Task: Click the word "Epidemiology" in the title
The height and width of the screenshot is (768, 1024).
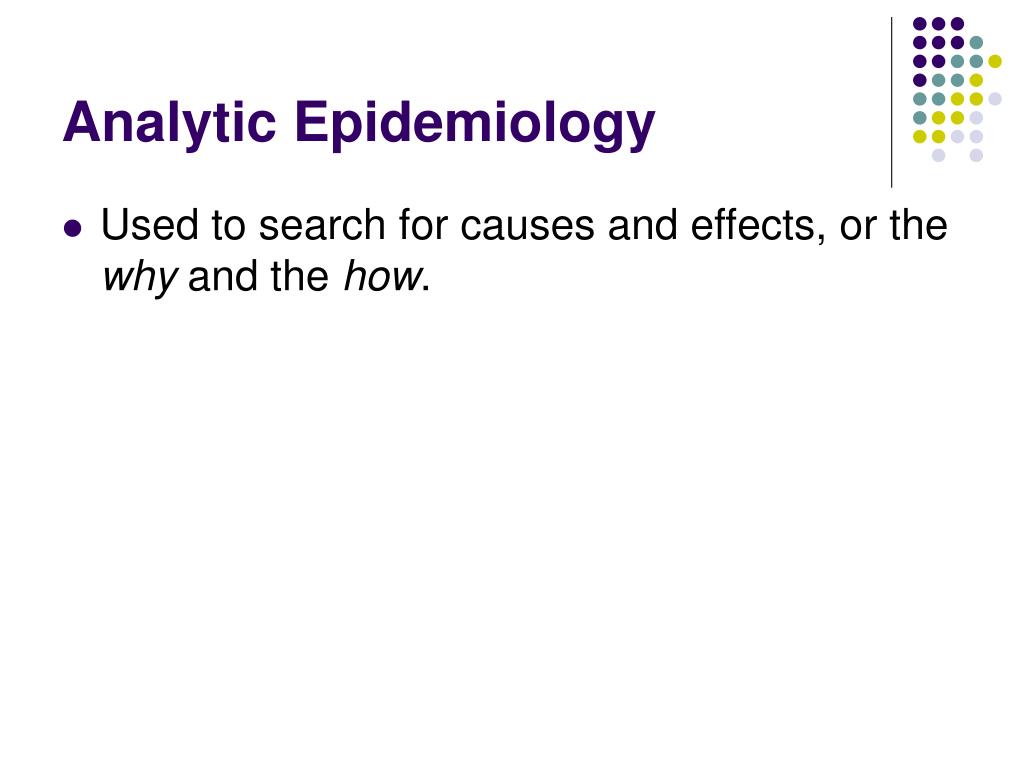Action: coord(474,122)
